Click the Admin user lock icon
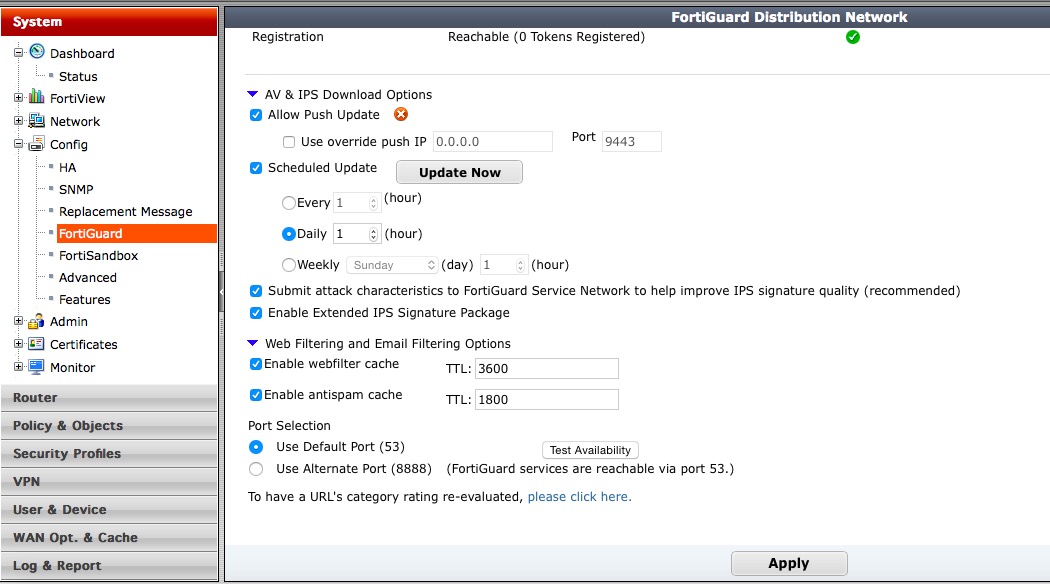The height and width of the screenshot is (584, 1050). (x=37, y=322)
